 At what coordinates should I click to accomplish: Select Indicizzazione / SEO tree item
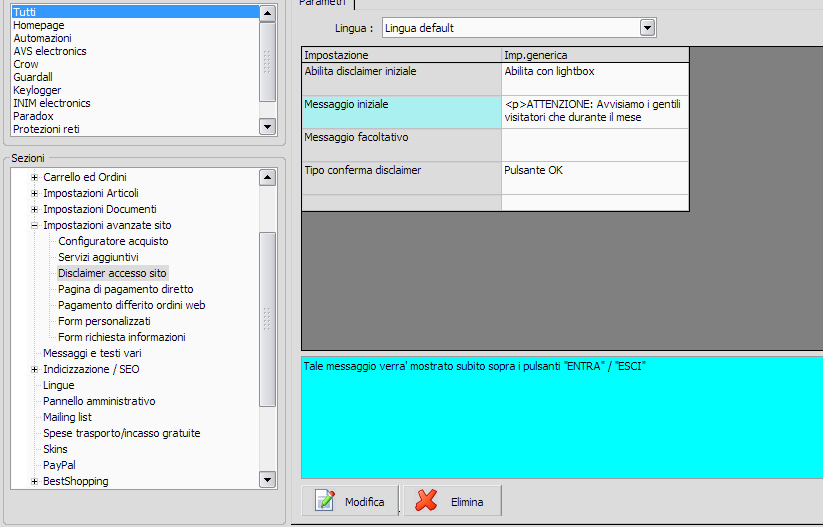[x=91, y=370]
